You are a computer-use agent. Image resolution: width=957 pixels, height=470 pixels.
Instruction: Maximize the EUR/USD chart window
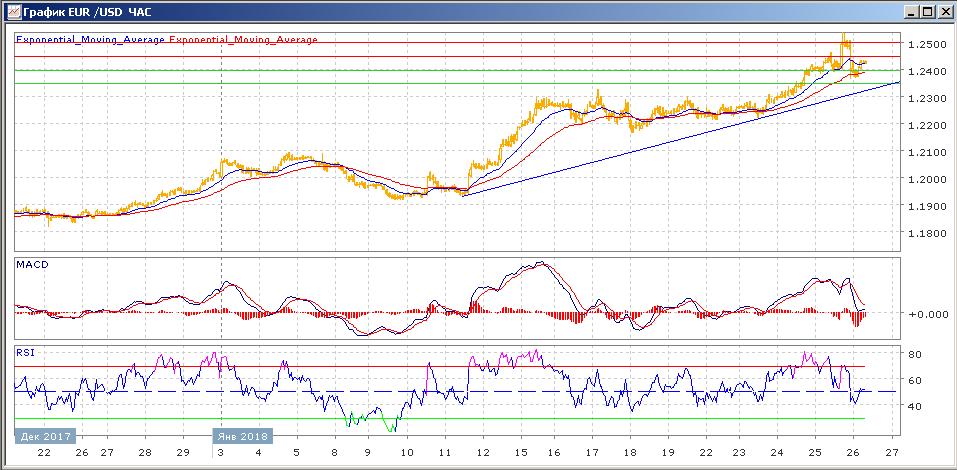(x=928, y=11)
